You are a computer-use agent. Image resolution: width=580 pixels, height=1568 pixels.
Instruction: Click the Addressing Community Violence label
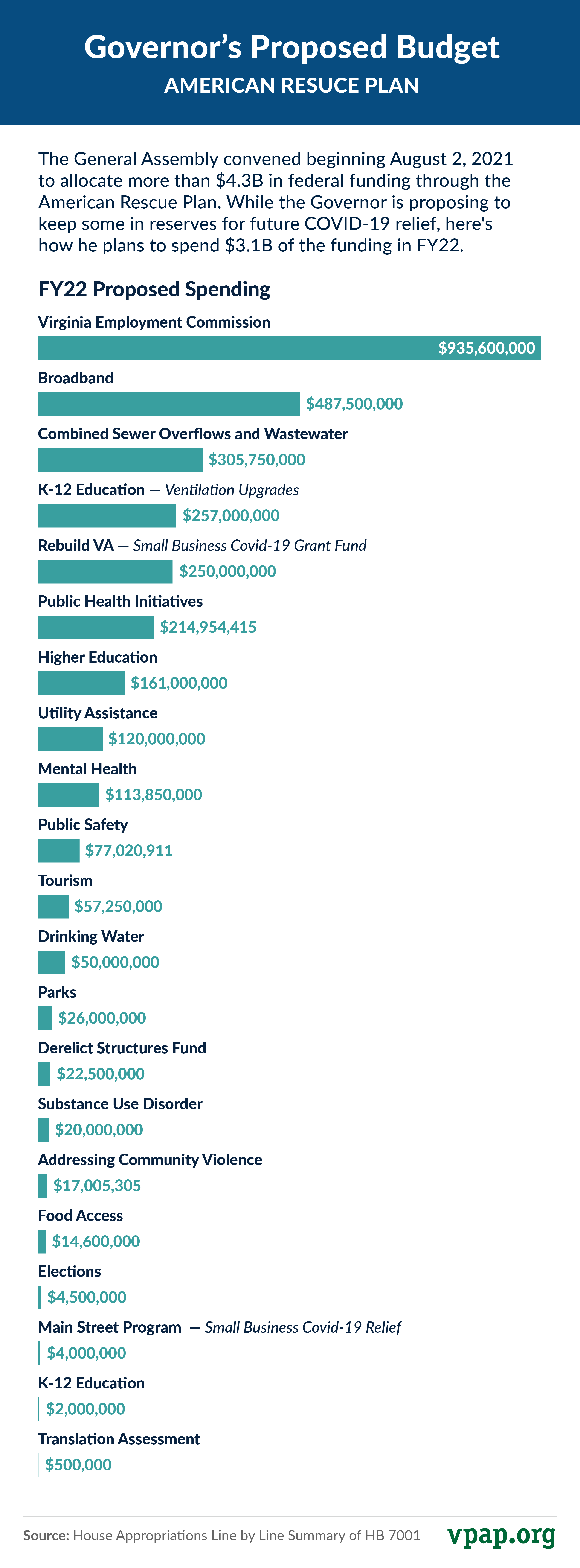[150, 1160]
